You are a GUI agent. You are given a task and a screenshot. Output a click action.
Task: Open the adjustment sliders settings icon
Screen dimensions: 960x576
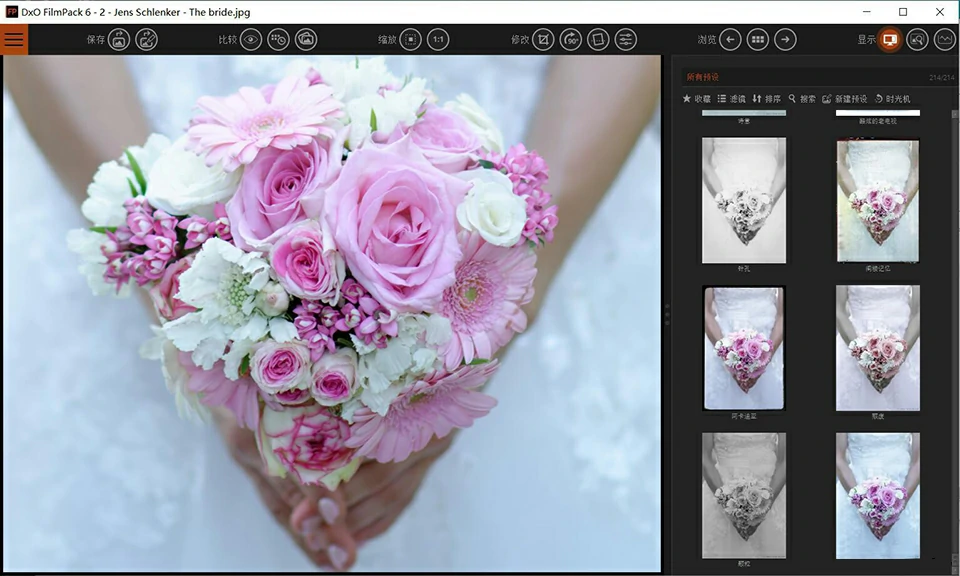pyautogui.click(x=625, y=40)
